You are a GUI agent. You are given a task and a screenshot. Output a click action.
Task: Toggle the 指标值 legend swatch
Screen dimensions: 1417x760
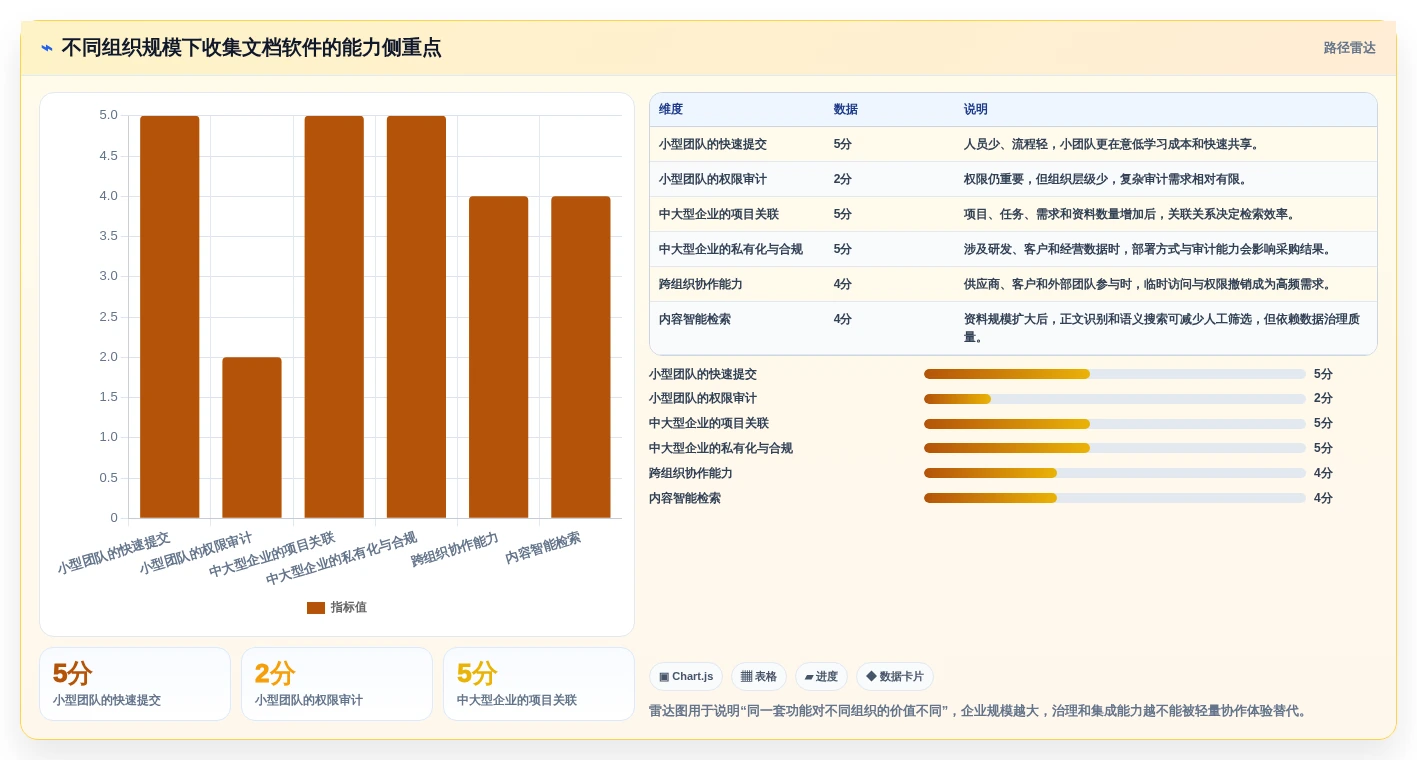(316, 607)
